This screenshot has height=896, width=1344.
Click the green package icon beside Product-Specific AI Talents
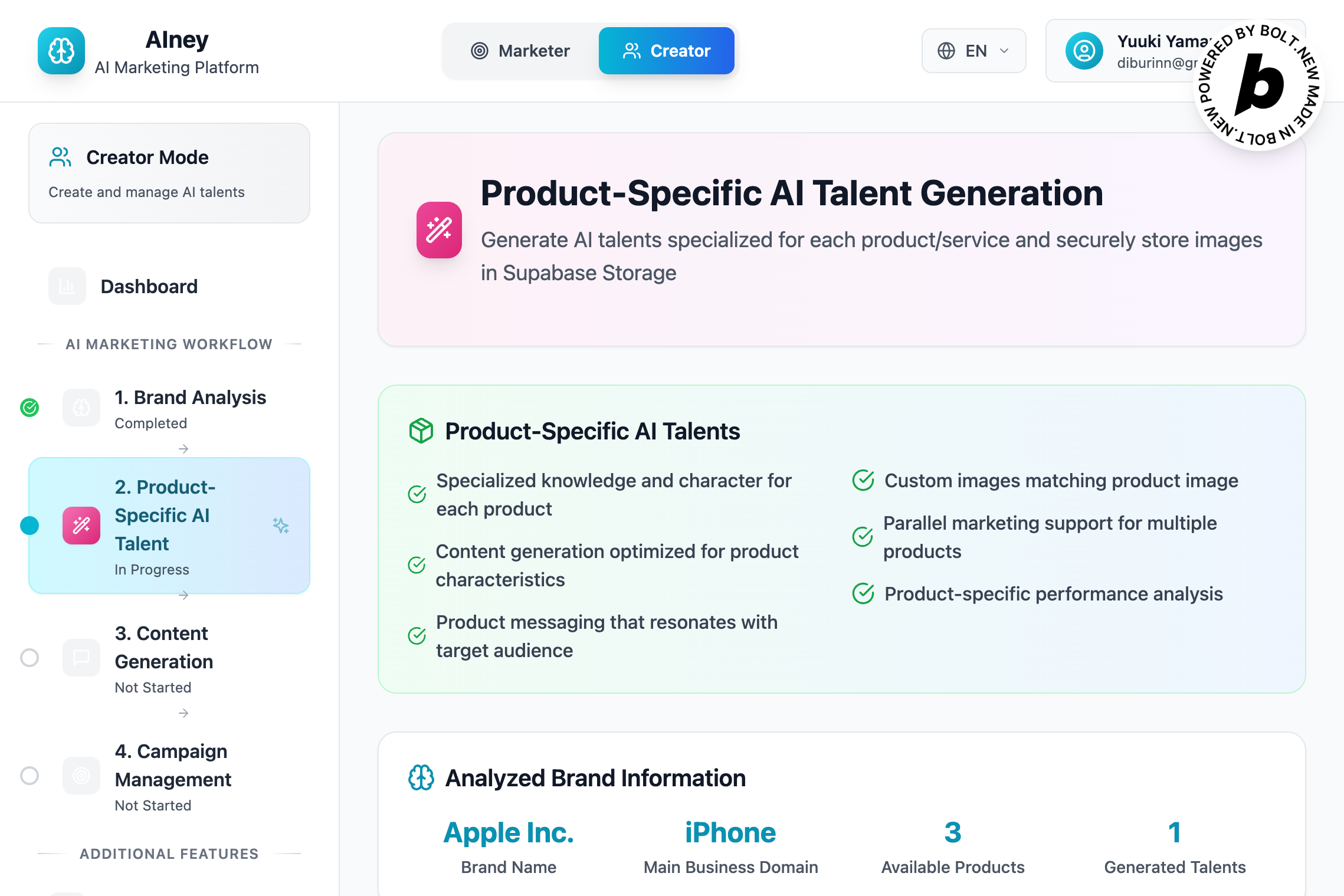[x=421, y=431]
